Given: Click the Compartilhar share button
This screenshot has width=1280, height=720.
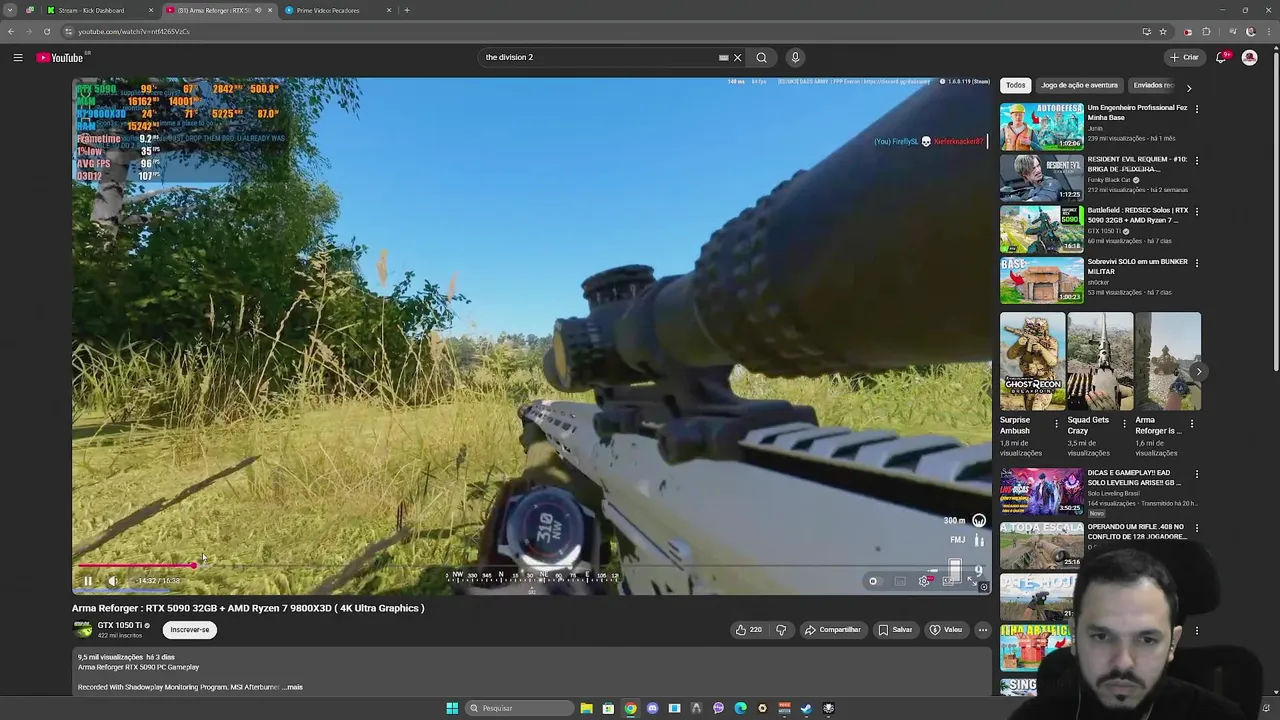Looking at the screenshot, I should 832,630.
